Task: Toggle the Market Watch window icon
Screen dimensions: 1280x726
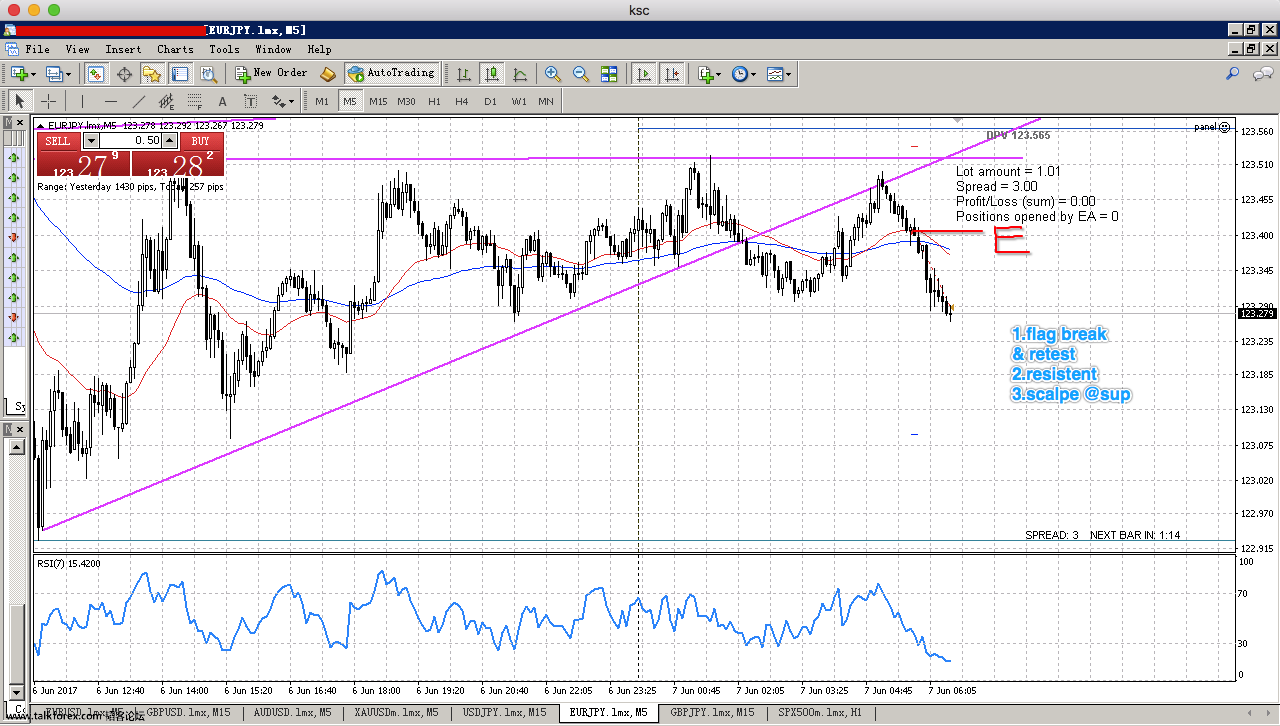Action: click(96, 74)
